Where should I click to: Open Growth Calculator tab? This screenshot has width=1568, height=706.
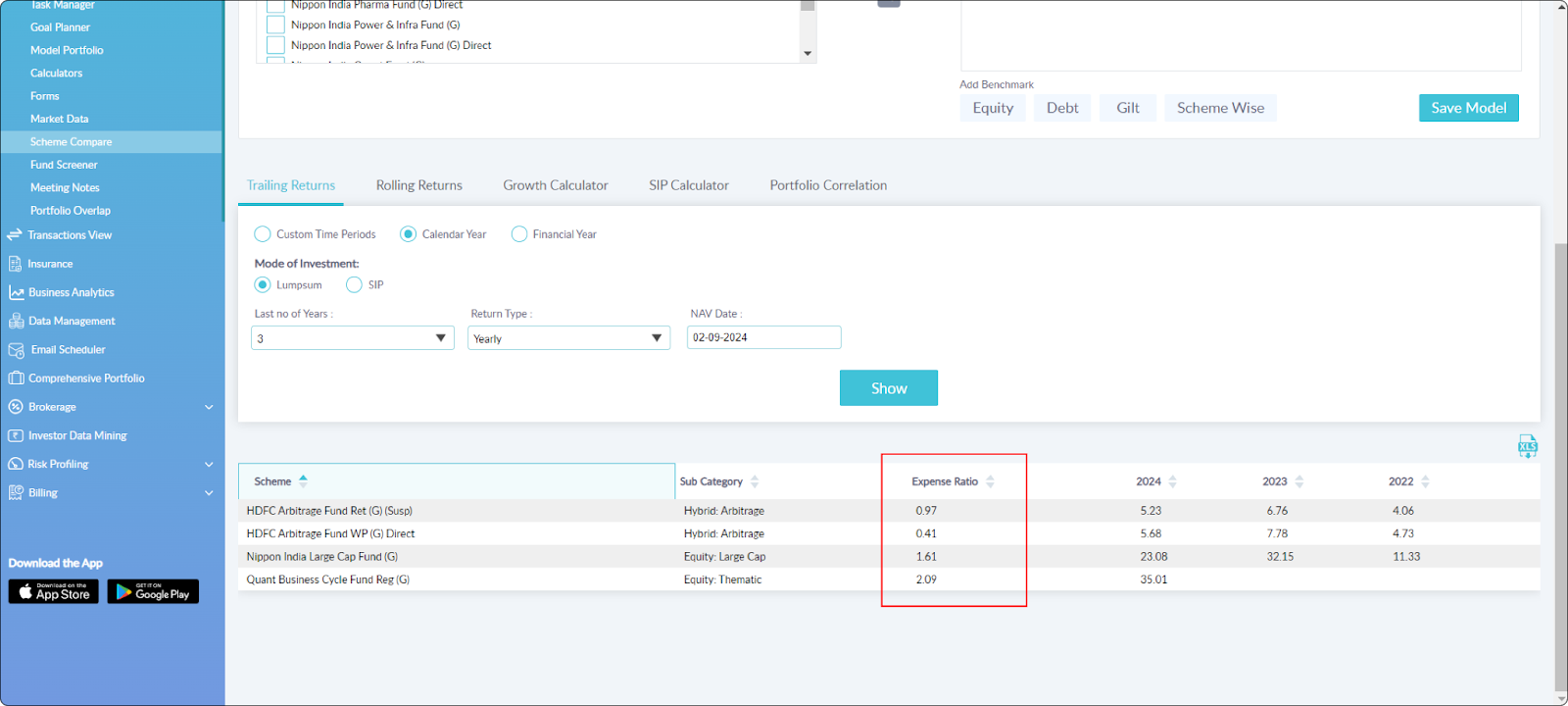coord(556,185)
